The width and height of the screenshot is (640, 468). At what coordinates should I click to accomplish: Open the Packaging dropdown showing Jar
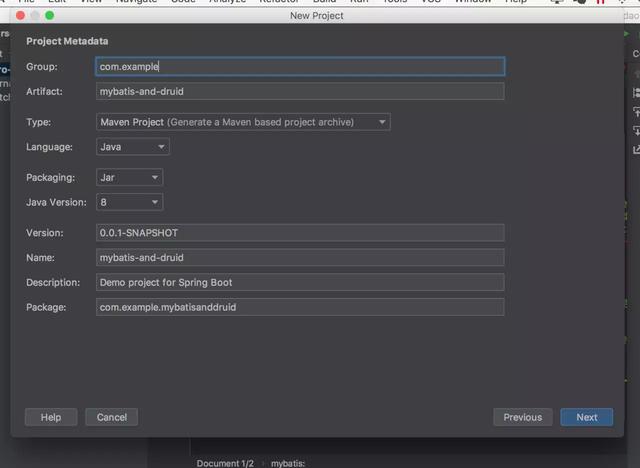tap(130, 177)
